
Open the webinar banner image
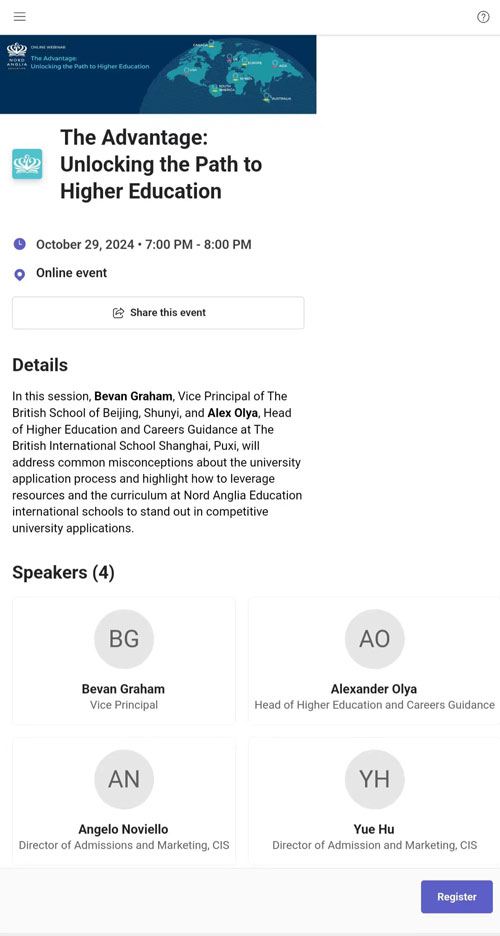158,74
